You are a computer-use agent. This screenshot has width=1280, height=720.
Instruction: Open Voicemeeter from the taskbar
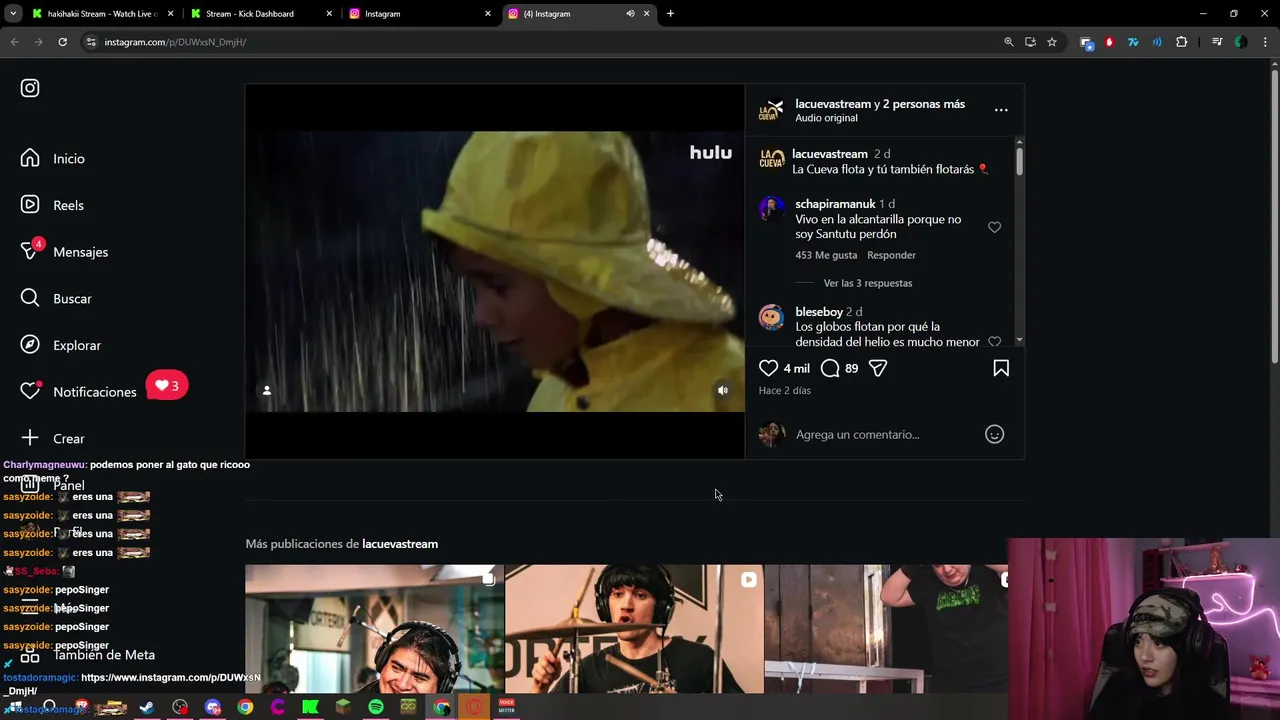pyautogui.click(x=507, y=707)
